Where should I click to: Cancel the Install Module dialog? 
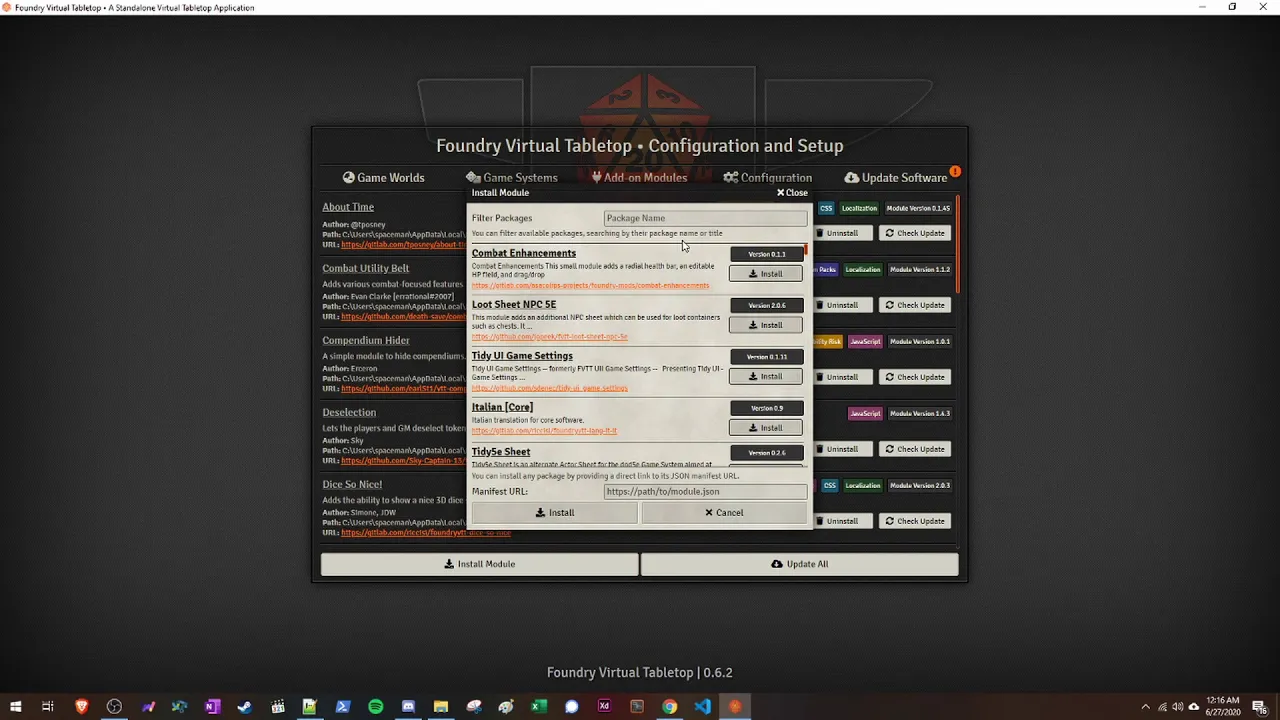point(724,512)
